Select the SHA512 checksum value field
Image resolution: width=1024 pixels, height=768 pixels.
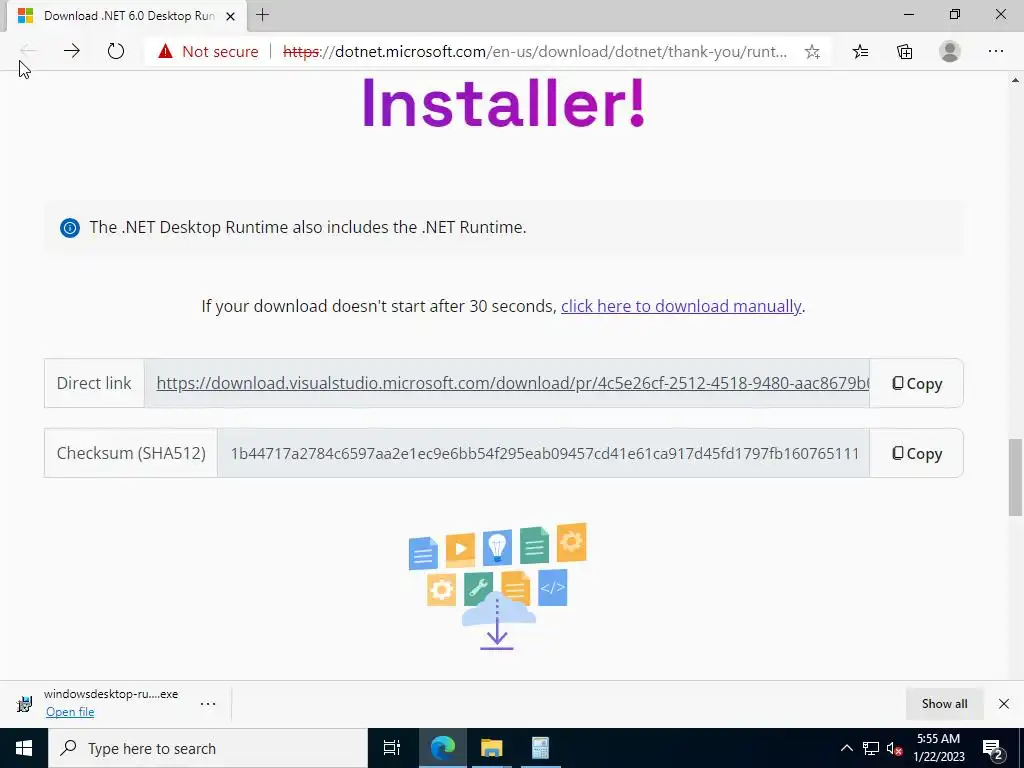(543, 453)
